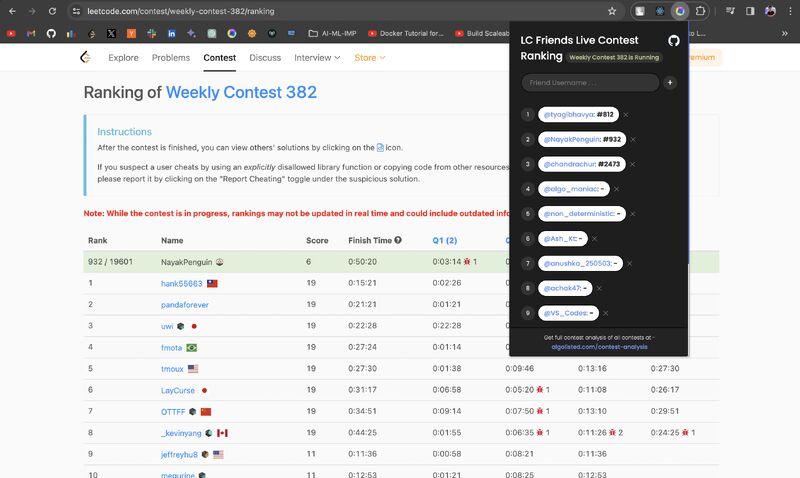This screenshot has width=800, height=478.
Task: Open jeffreyhu8's profile link
Action: tap(179, 455)
